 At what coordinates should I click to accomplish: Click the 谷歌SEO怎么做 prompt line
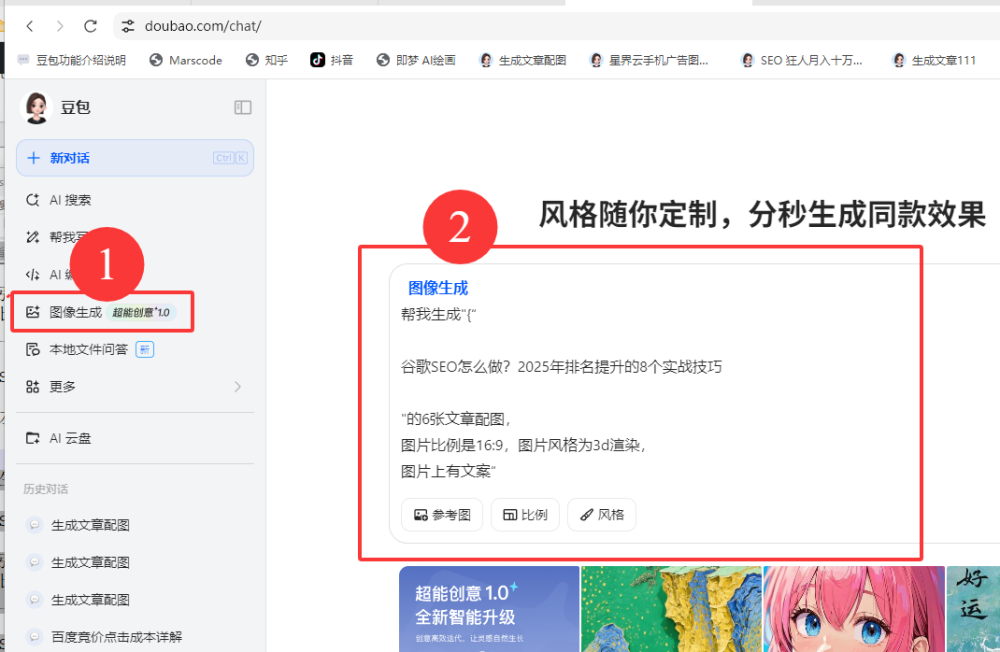[561, 367]
